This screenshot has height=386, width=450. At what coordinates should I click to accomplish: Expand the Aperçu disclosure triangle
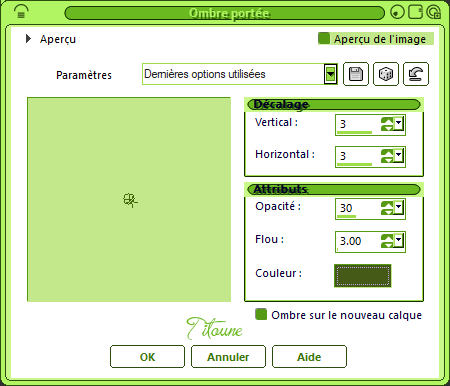[x=28, y=39]
